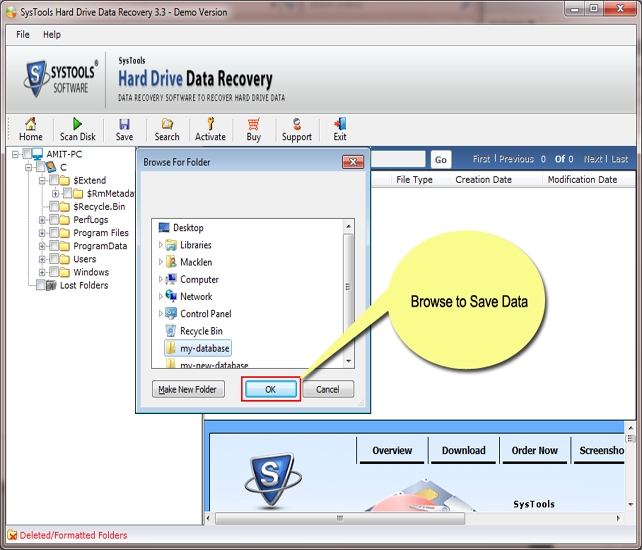642x550 pixels.
Task: Expand Libraries in Browse dialog
Action: pos(160,245)
